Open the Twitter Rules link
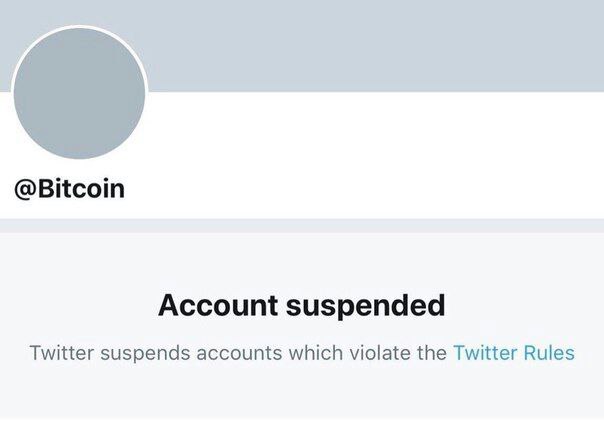The image size is (604, 448). click(513, 353)
